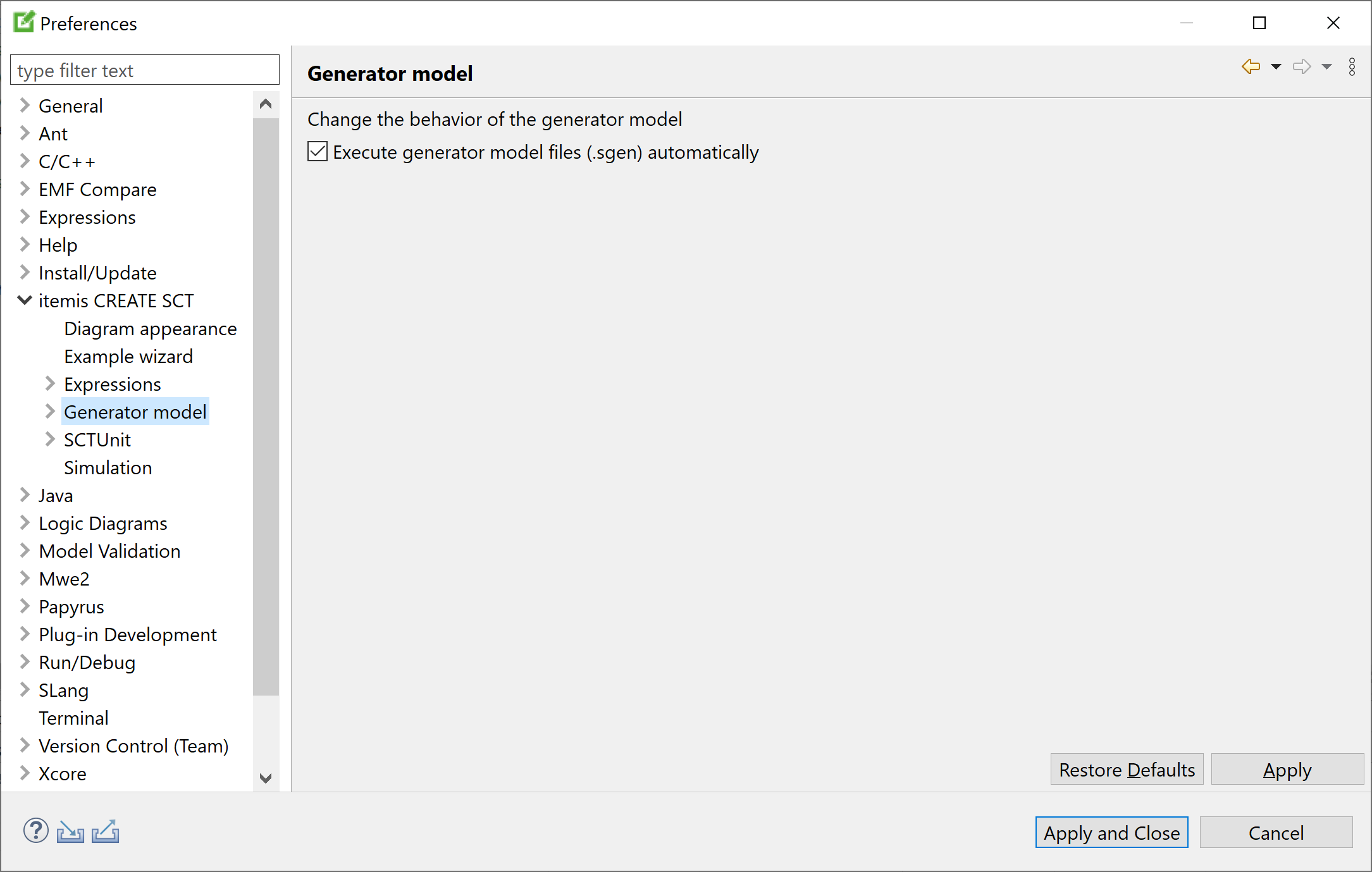
Task: Select the Generator model tree item
Action: point(135,412)
